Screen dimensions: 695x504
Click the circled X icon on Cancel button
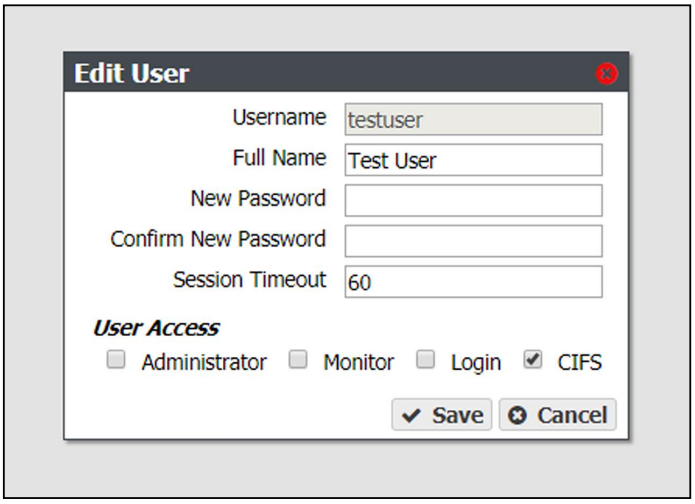(517, 415)
